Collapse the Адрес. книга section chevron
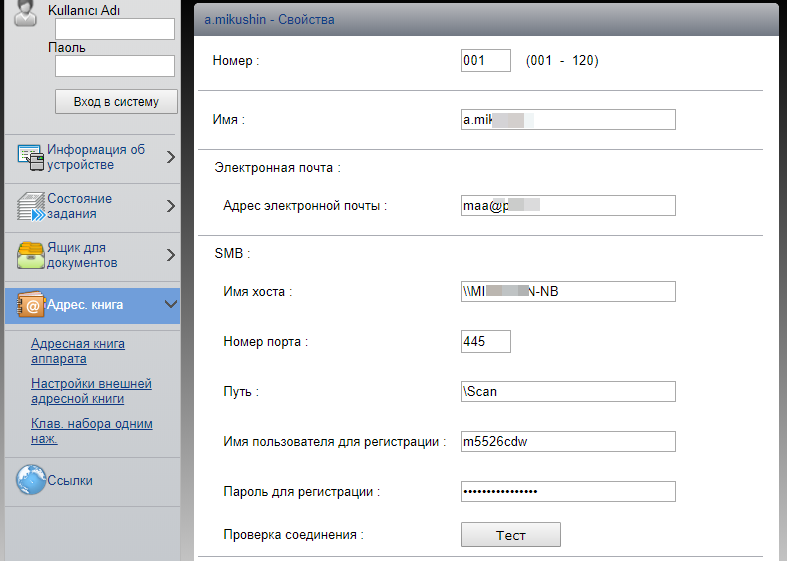 (171, 304)
